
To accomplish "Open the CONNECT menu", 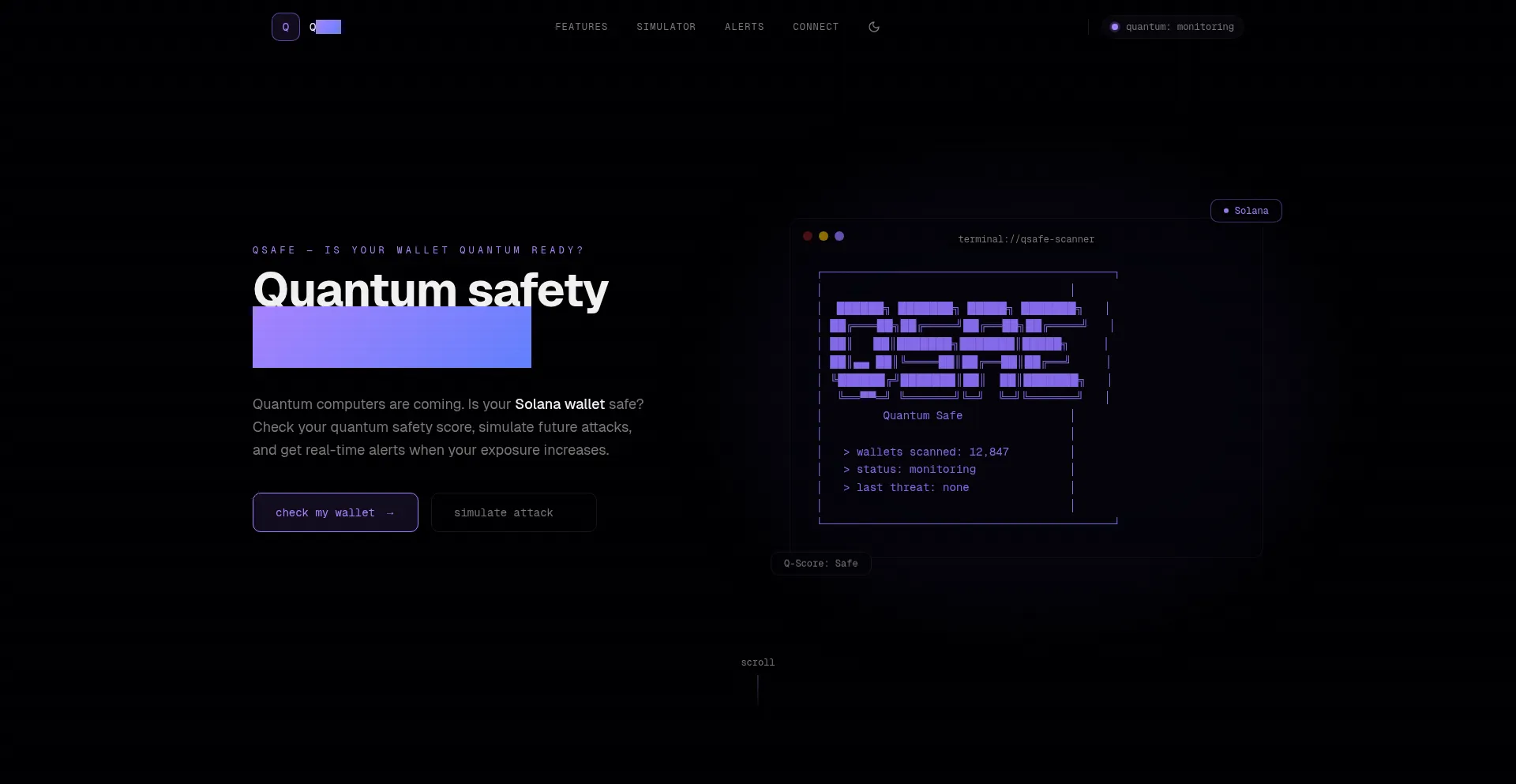I will (815, 26).
